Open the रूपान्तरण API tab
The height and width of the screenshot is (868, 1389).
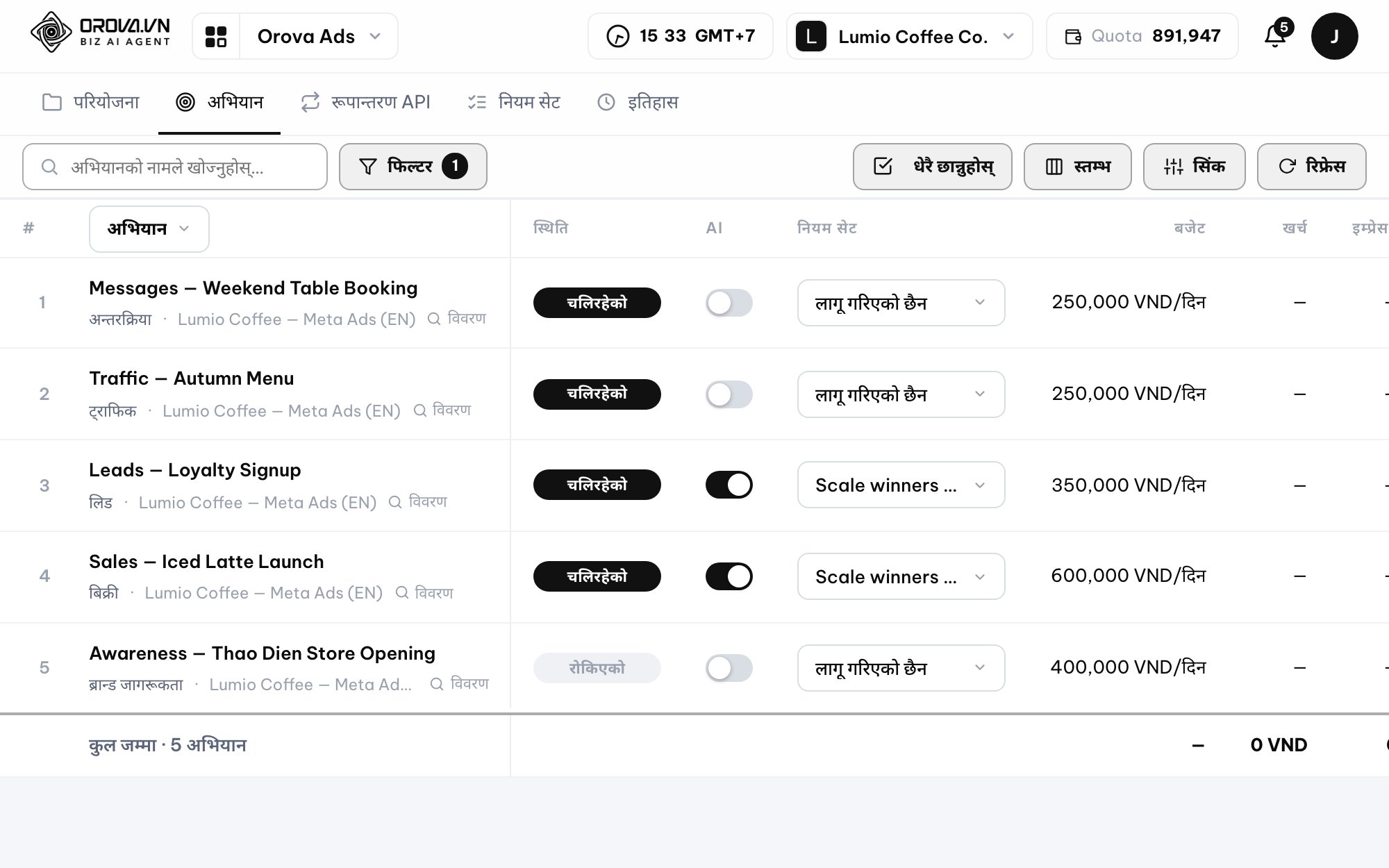coord(365,103)
